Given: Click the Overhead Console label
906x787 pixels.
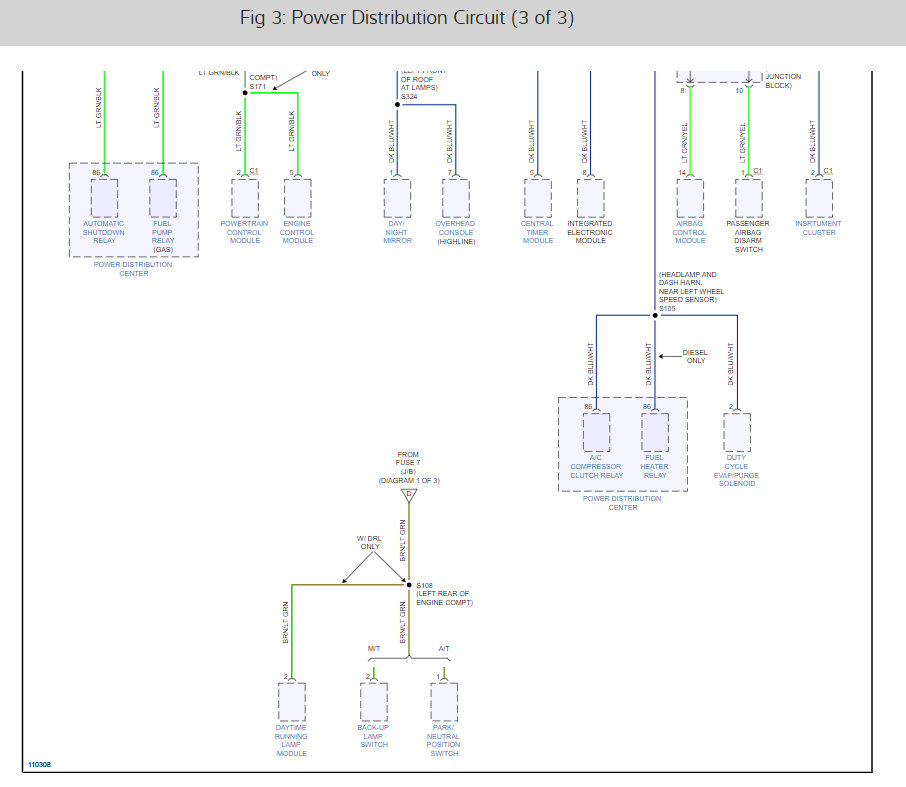Looking at the screenshot, I should (456, 232).
